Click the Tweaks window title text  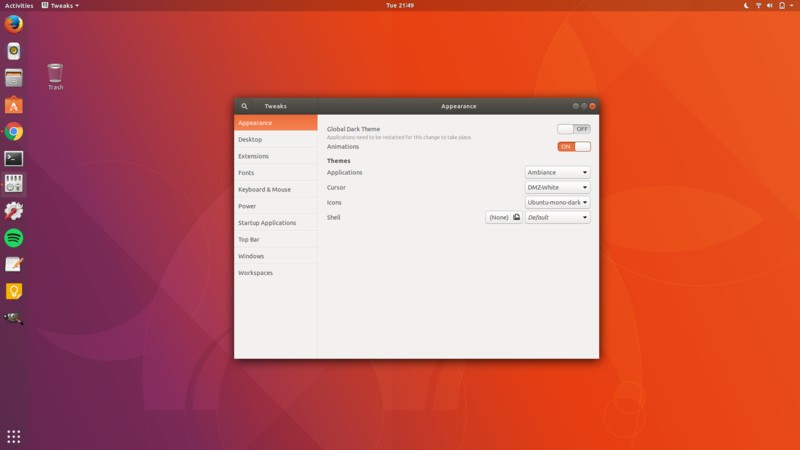pyautogui.click(x=276, y=106)
